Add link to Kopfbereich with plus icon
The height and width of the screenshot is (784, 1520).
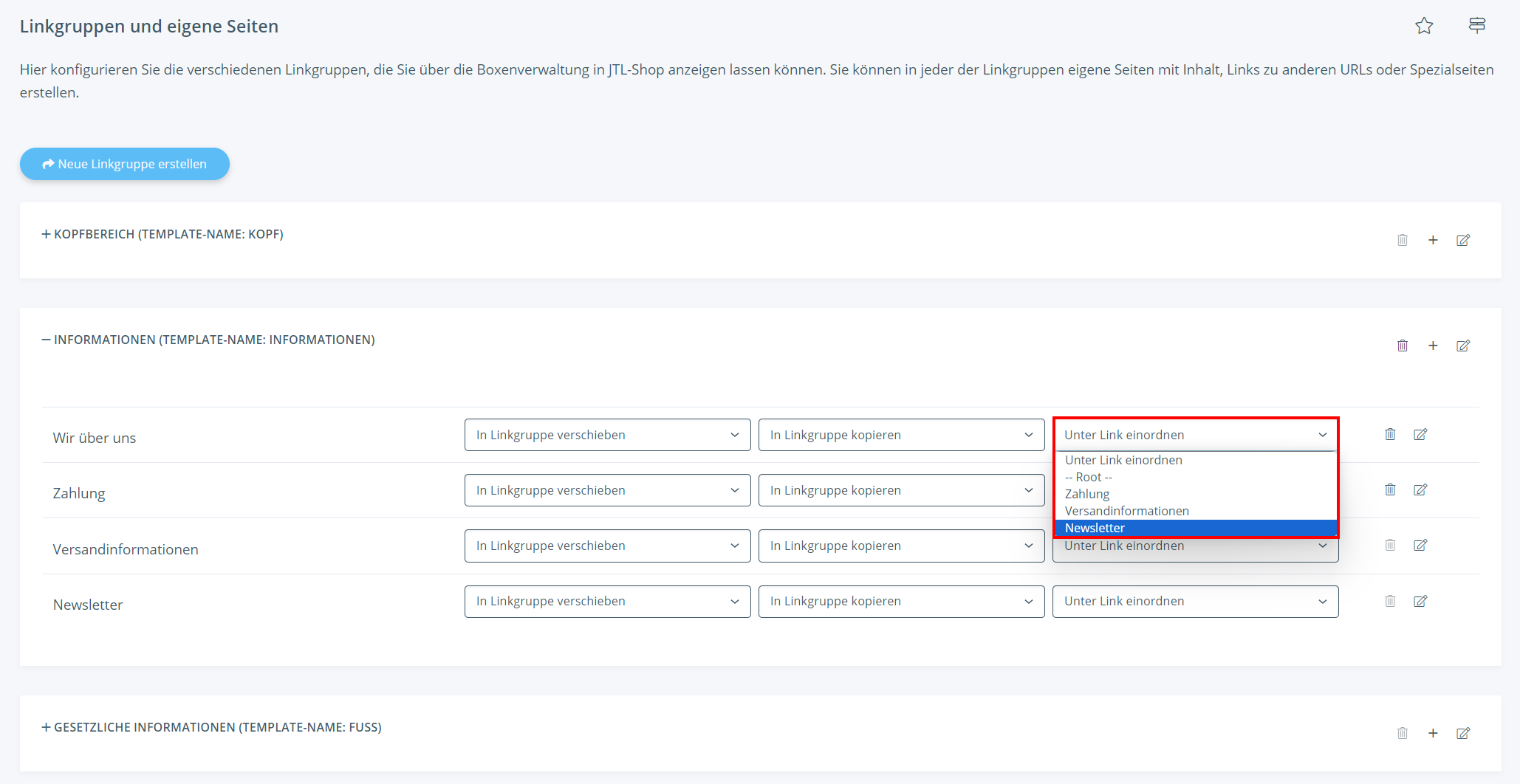point(1433,240)
